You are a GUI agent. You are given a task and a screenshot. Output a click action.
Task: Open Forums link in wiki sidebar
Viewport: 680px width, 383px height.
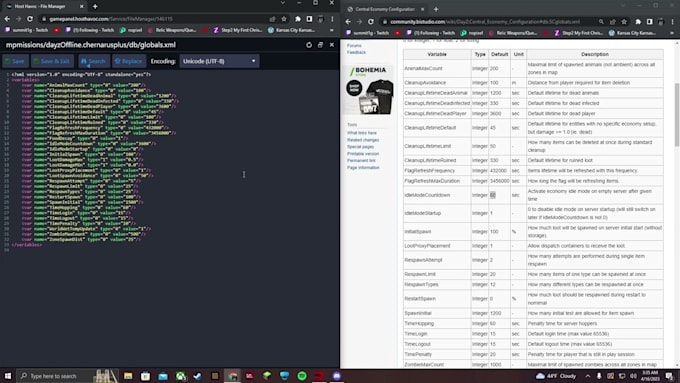[x=354, y=46]
